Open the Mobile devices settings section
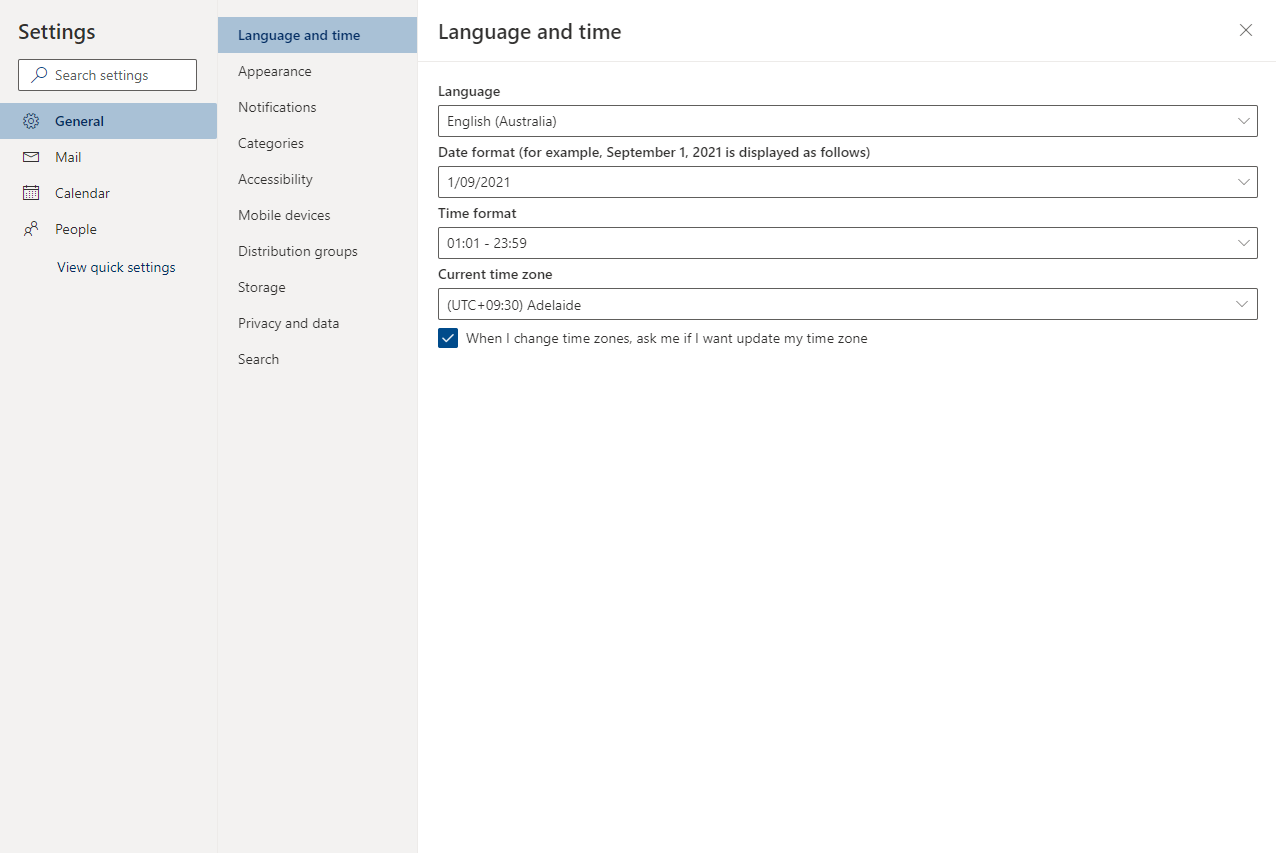The image size is (1276, 853). point(317,215)
